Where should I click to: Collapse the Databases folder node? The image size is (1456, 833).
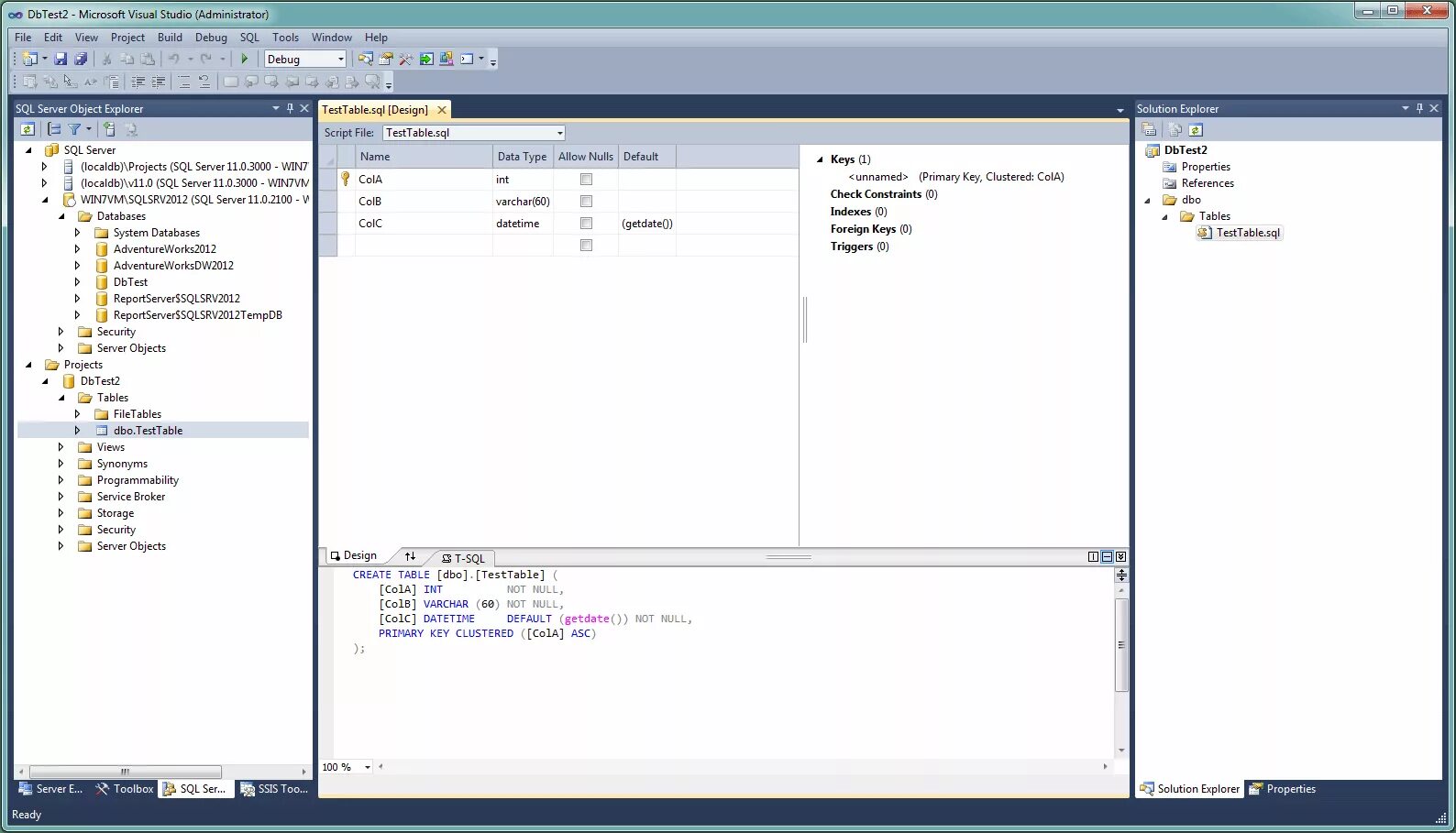pyautogui.click(x=61, y=216)
